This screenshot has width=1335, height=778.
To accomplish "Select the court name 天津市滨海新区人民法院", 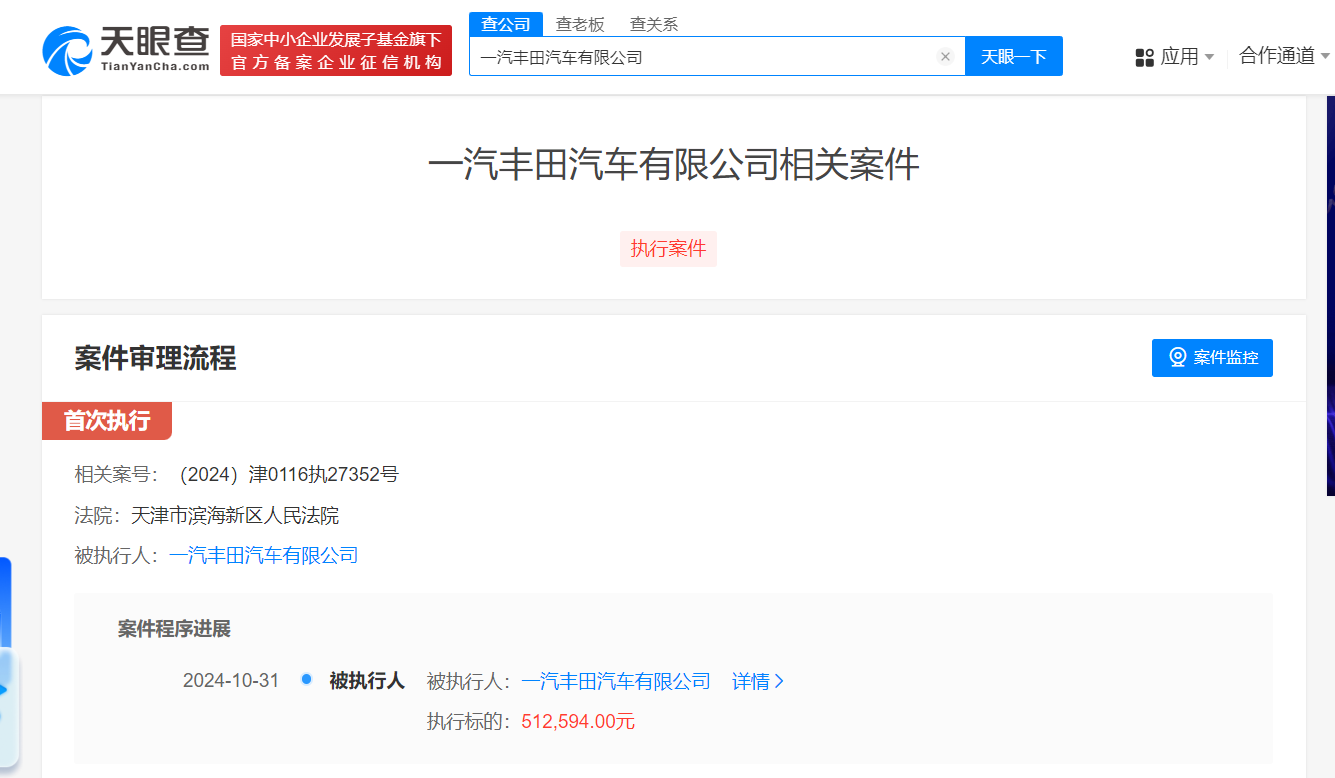I will coord(235,516).
